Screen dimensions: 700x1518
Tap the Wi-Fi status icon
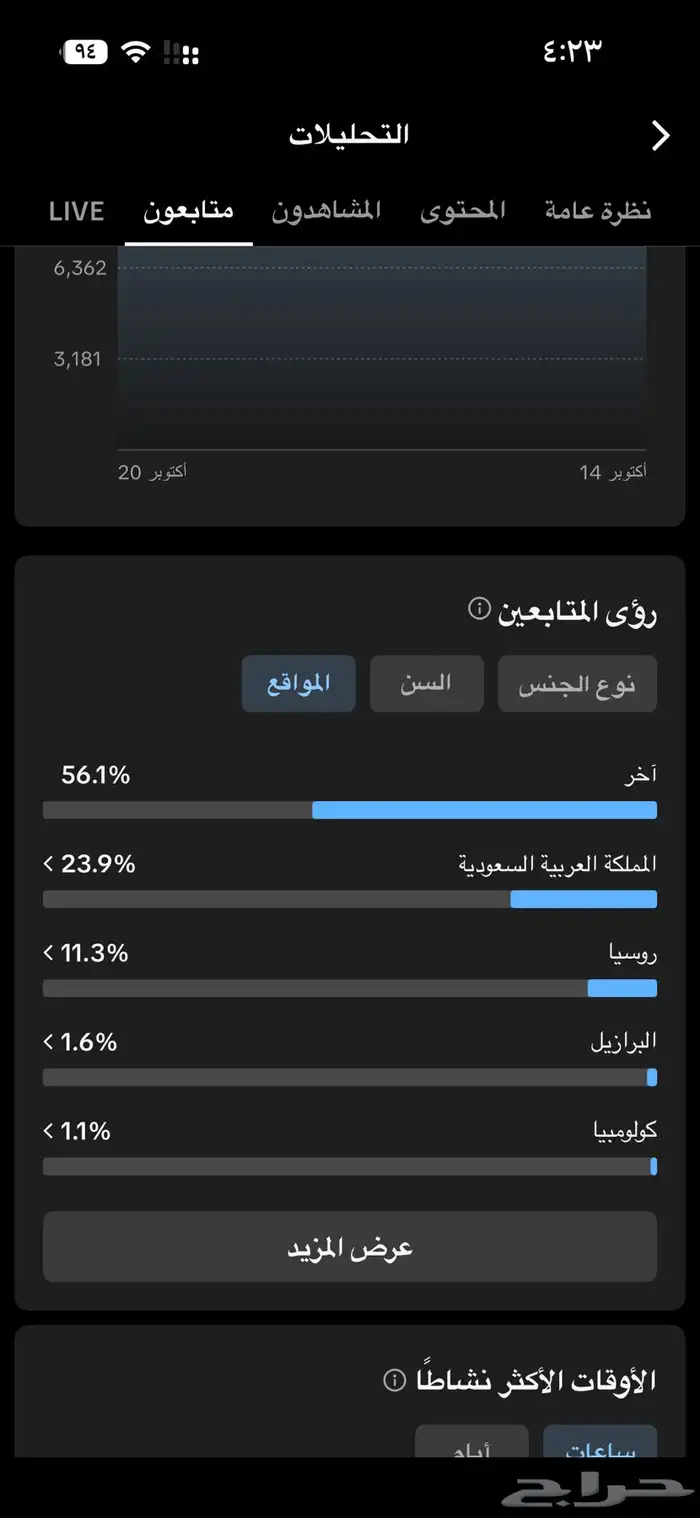(136, 53)
